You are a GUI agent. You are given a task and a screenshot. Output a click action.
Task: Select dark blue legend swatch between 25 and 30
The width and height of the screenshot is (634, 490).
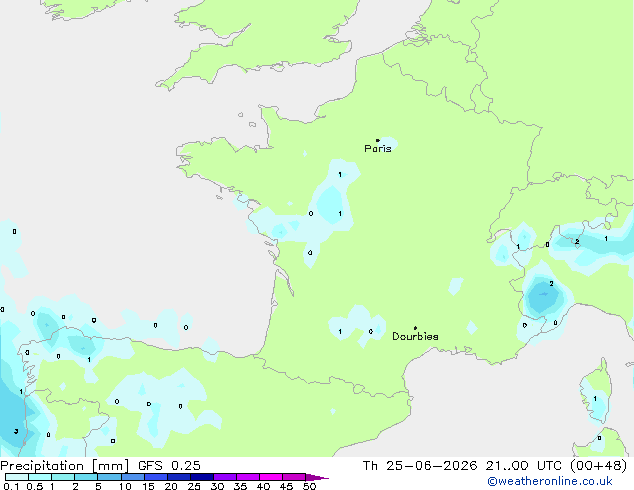tap(202, 477)
